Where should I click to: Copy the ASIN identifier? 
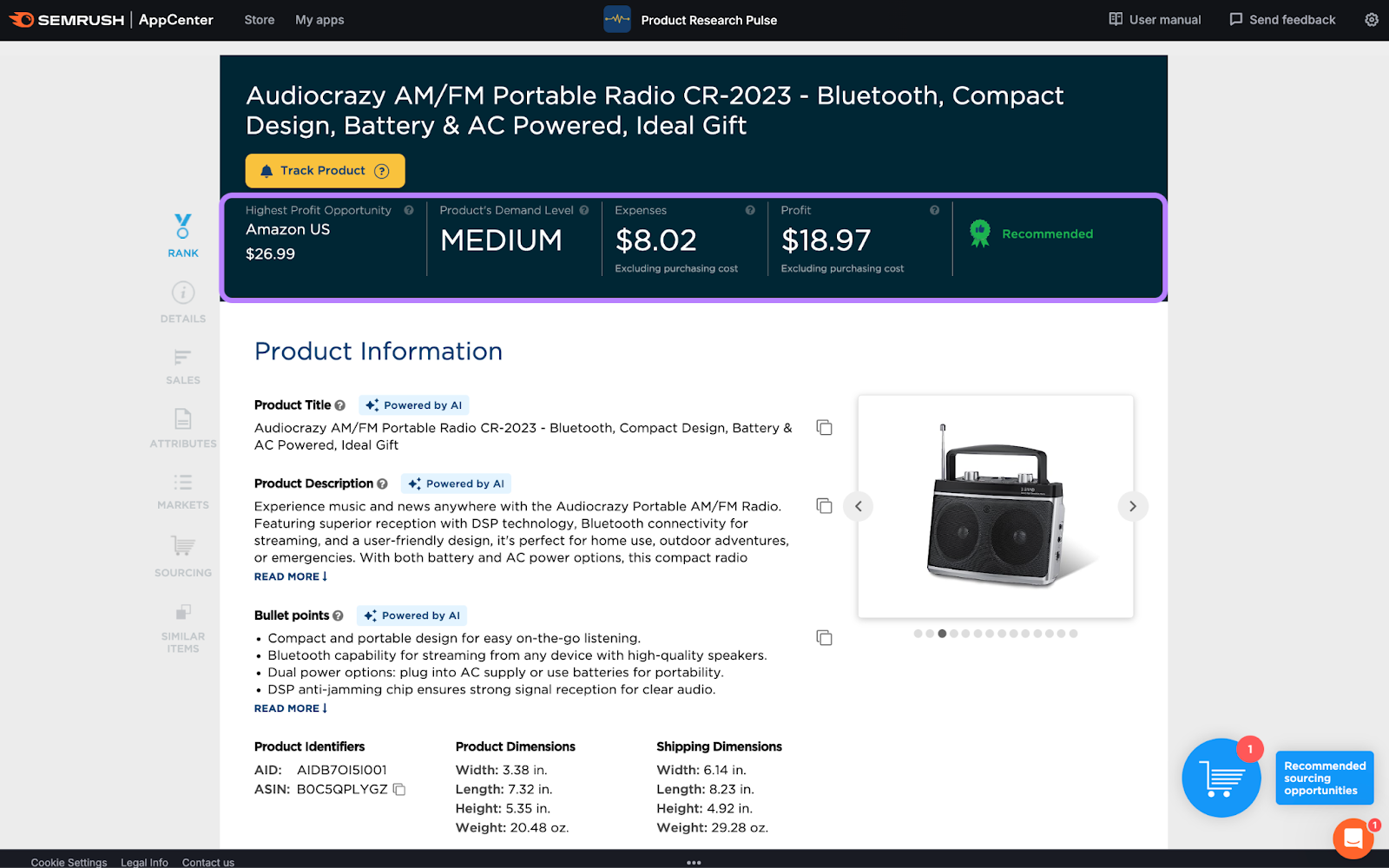pyautogui.click(x=399, y=790)
